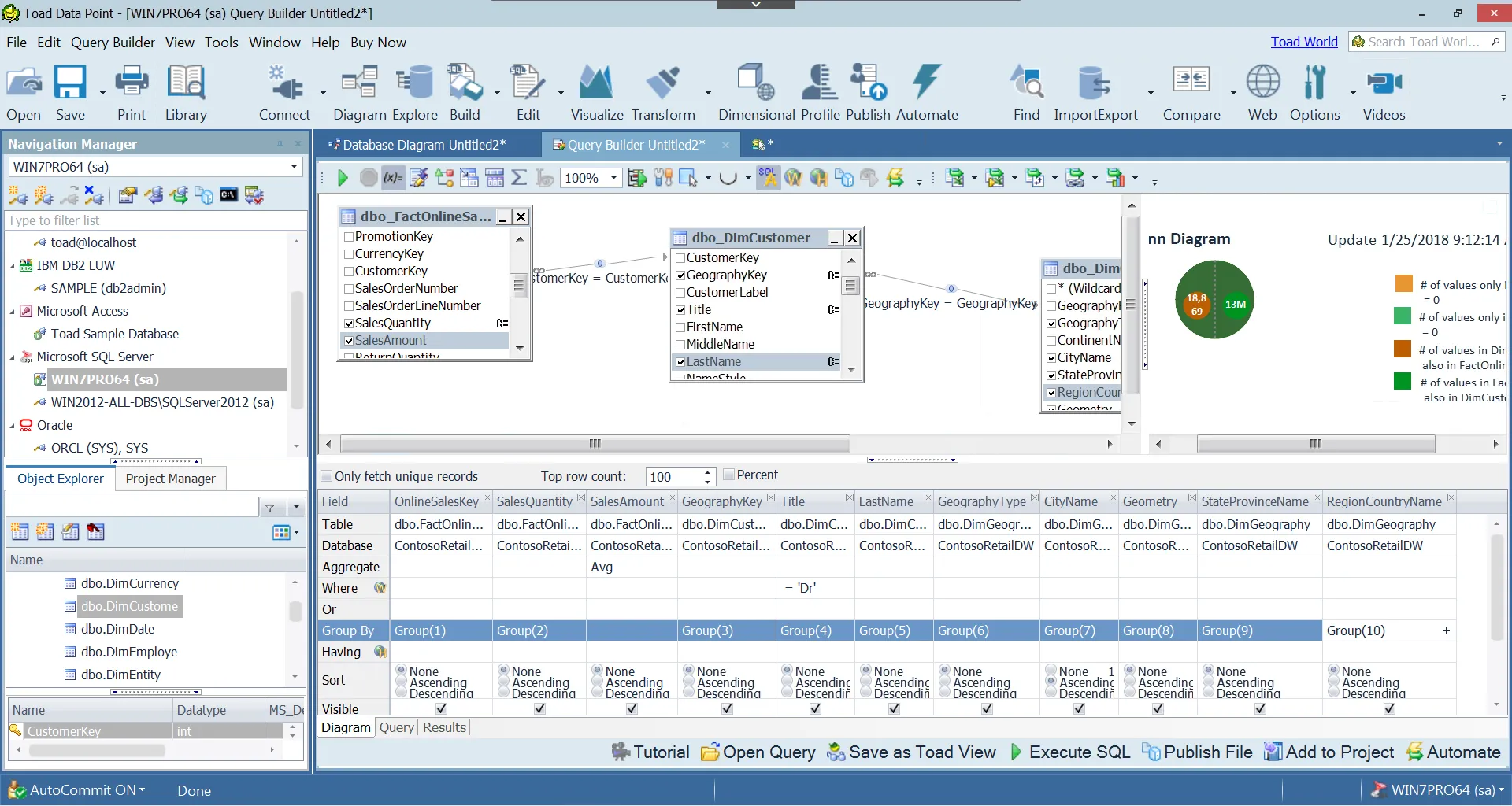The width and height of the screenshot is (1512, 806).
Task: Uncheck the LastName column checkbox
Action: [x=680, y=362]
